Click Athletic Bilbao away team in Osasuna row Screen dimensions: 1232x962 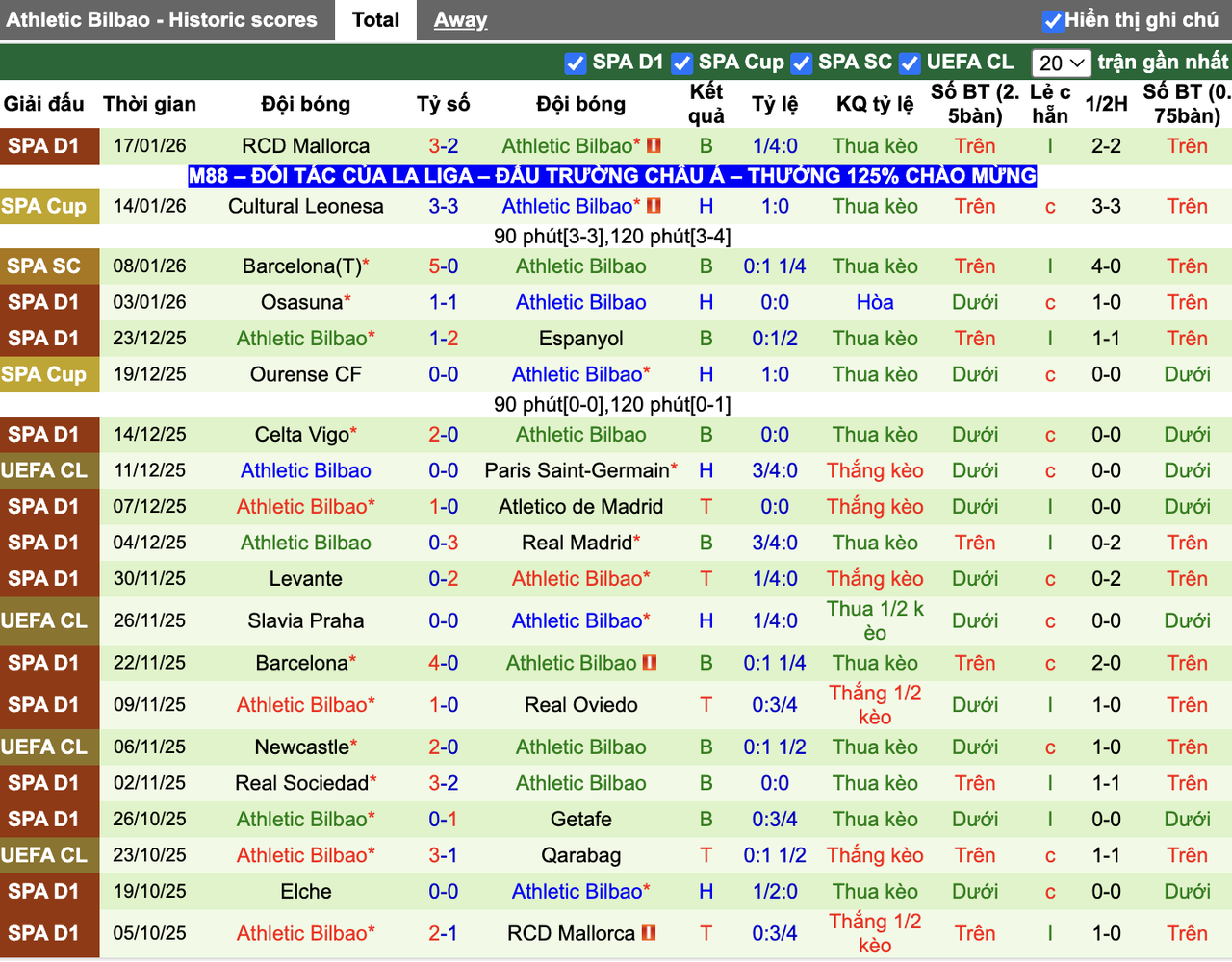pos(581,302)
